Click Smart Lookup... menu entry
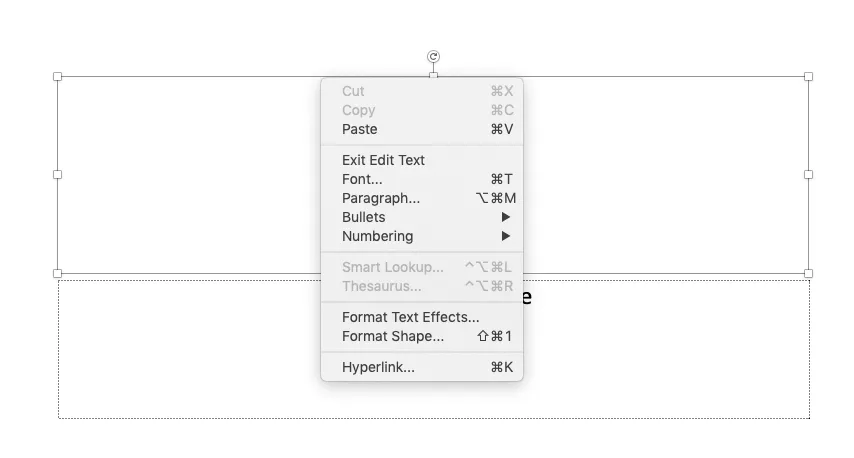This screenshot has height=458, width=854. 392,267
